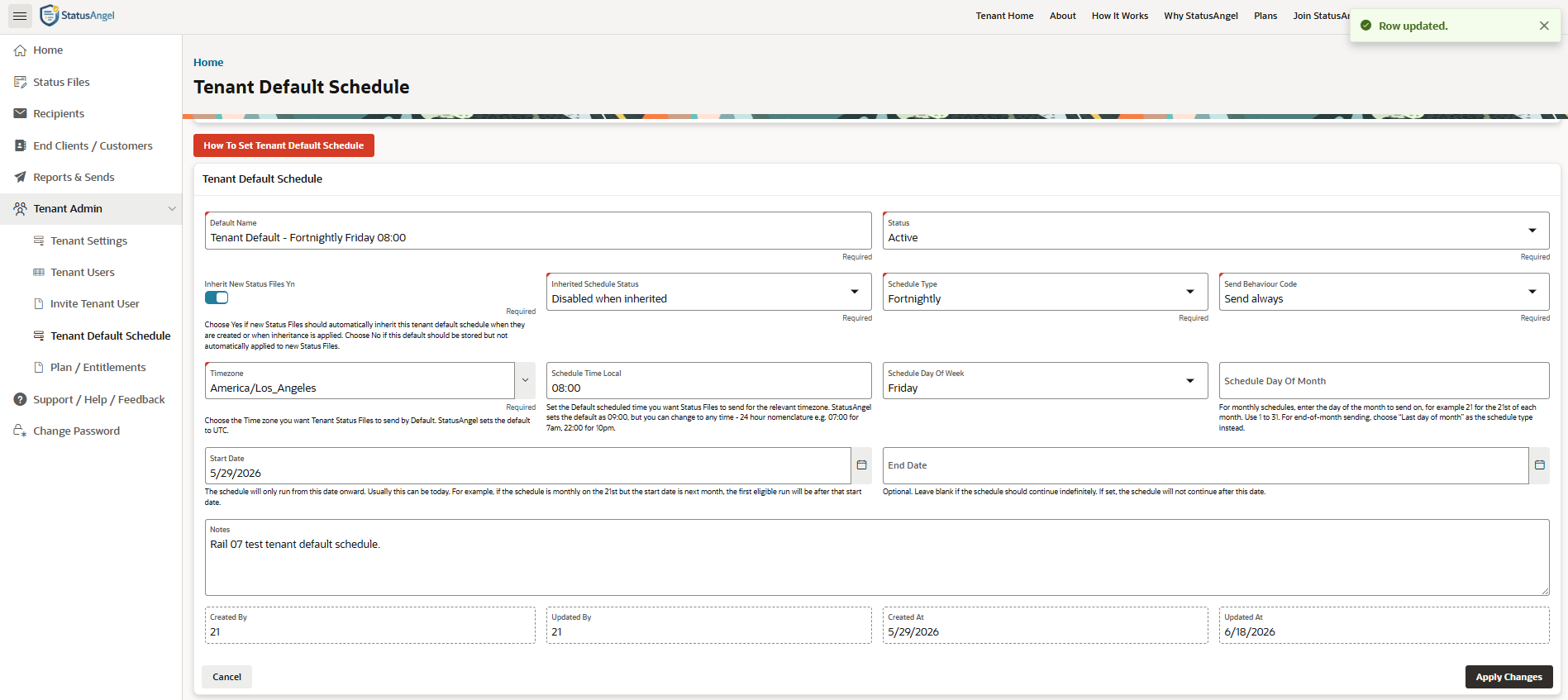Click the Support help question mark icon

pyautogui.click(x=21, y=399)
